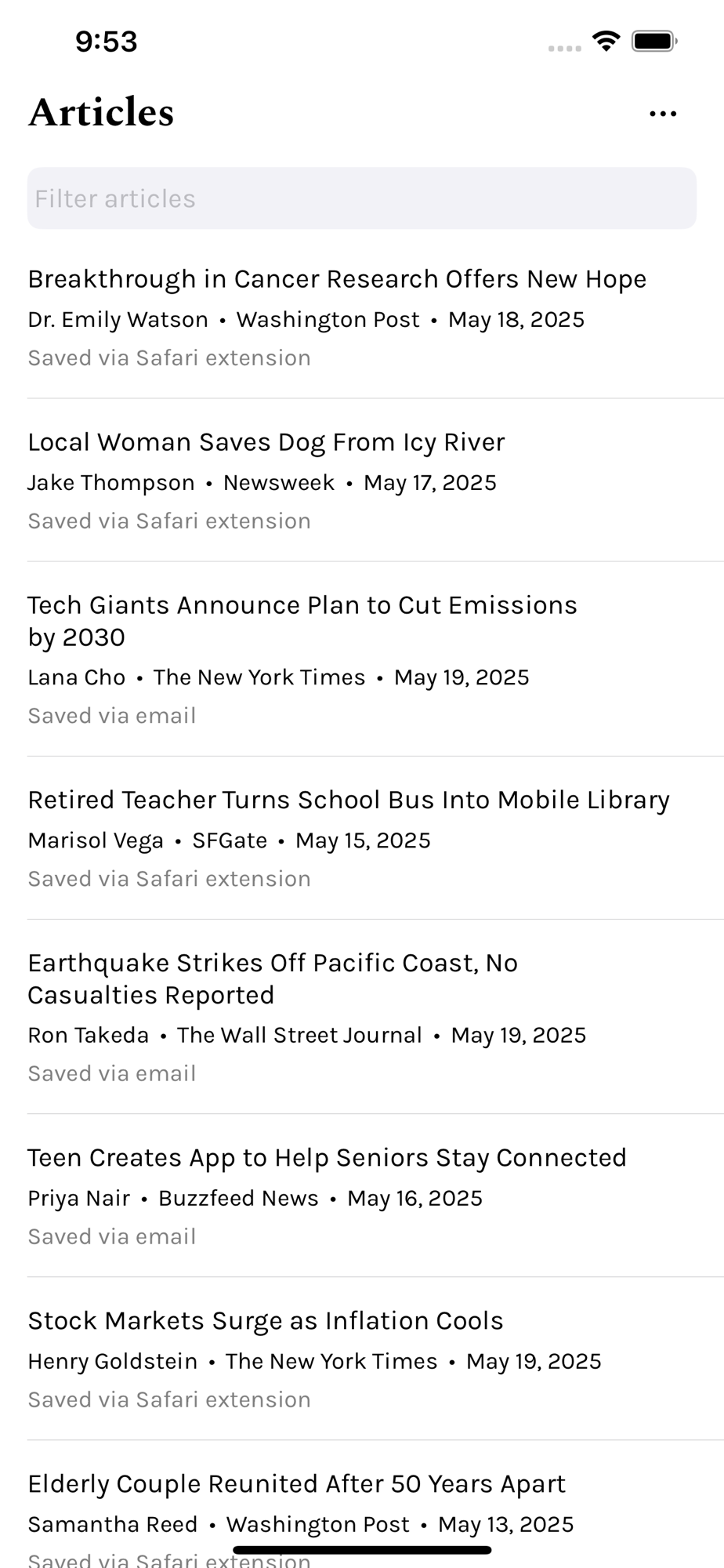724x1568 pixels.
Task: Tap the Wi-Fi status icon
Action: pyautogui.click(x=606, y=41)
